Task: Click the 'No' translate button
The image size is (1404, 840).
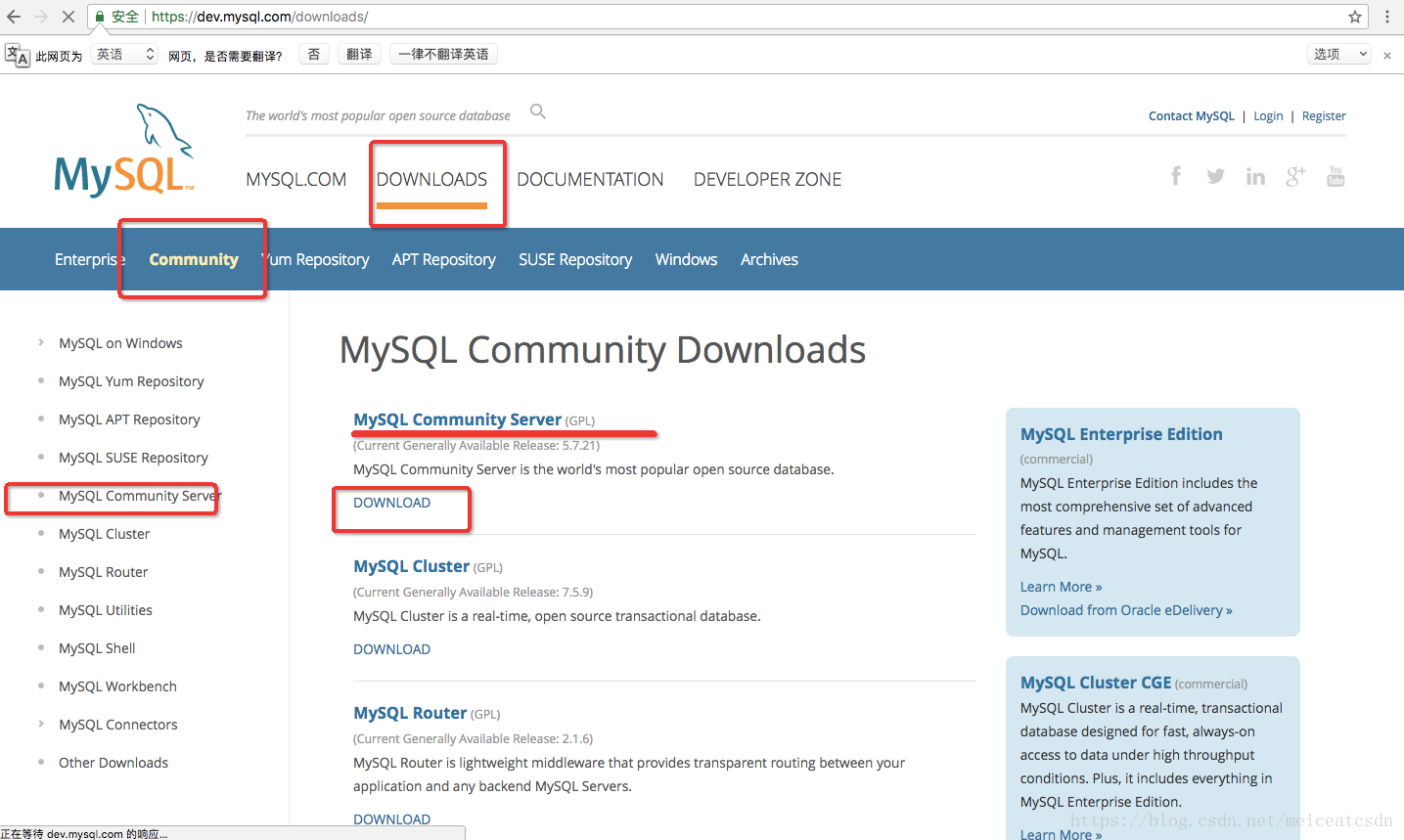Action: (x=313, y=55)
